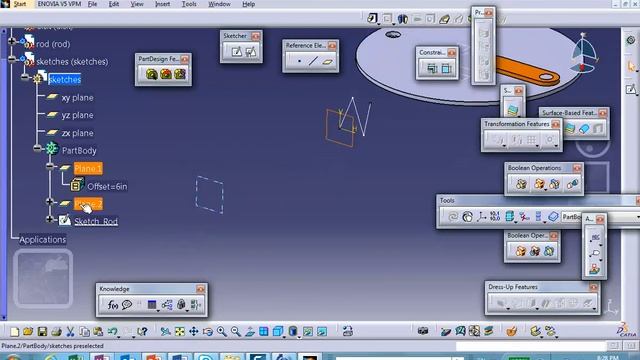Click the Fit All In icon

click(x=180, y=331)
